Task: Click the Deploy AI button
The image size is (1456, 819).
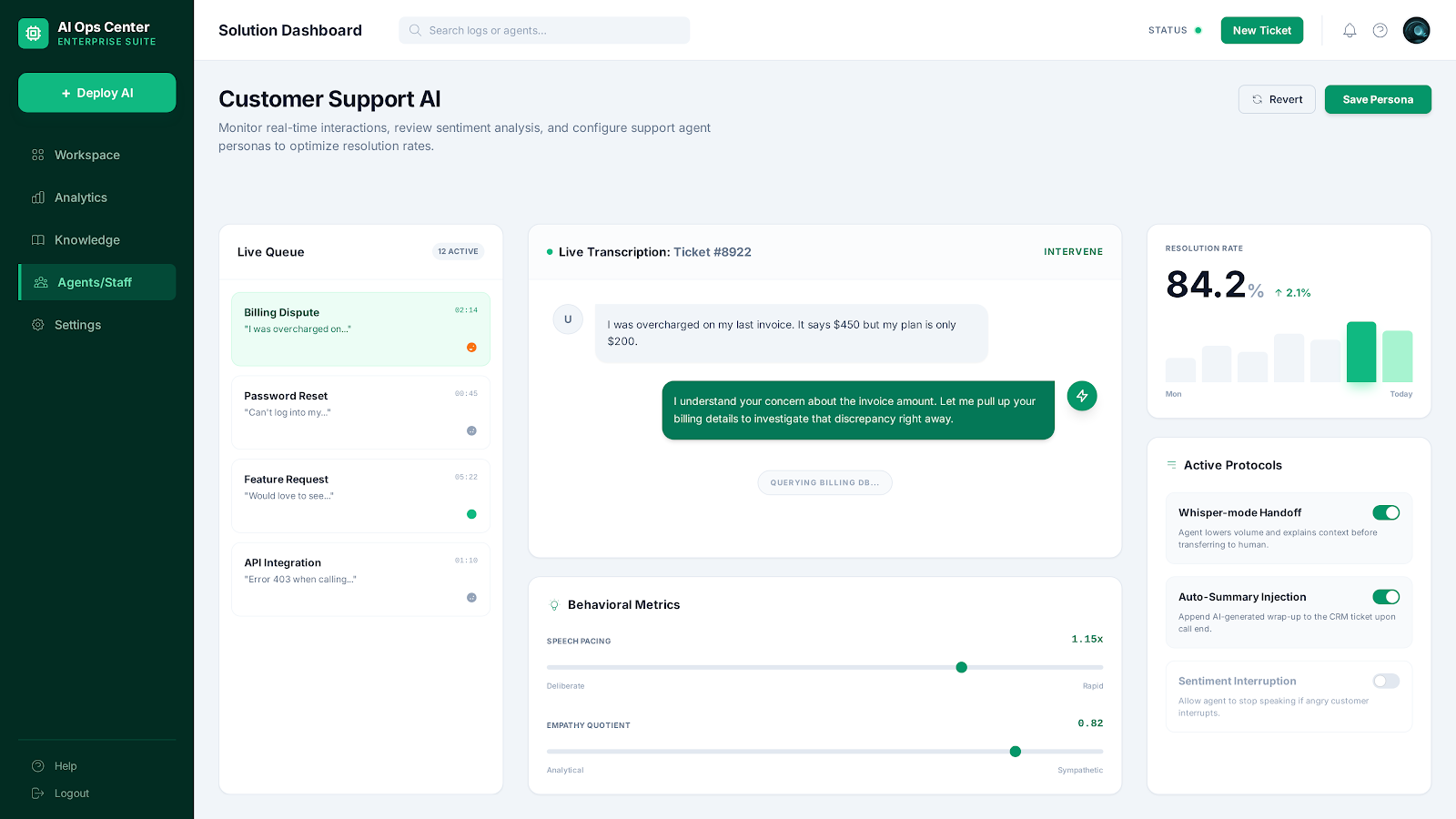Action: tap(97, 93)
